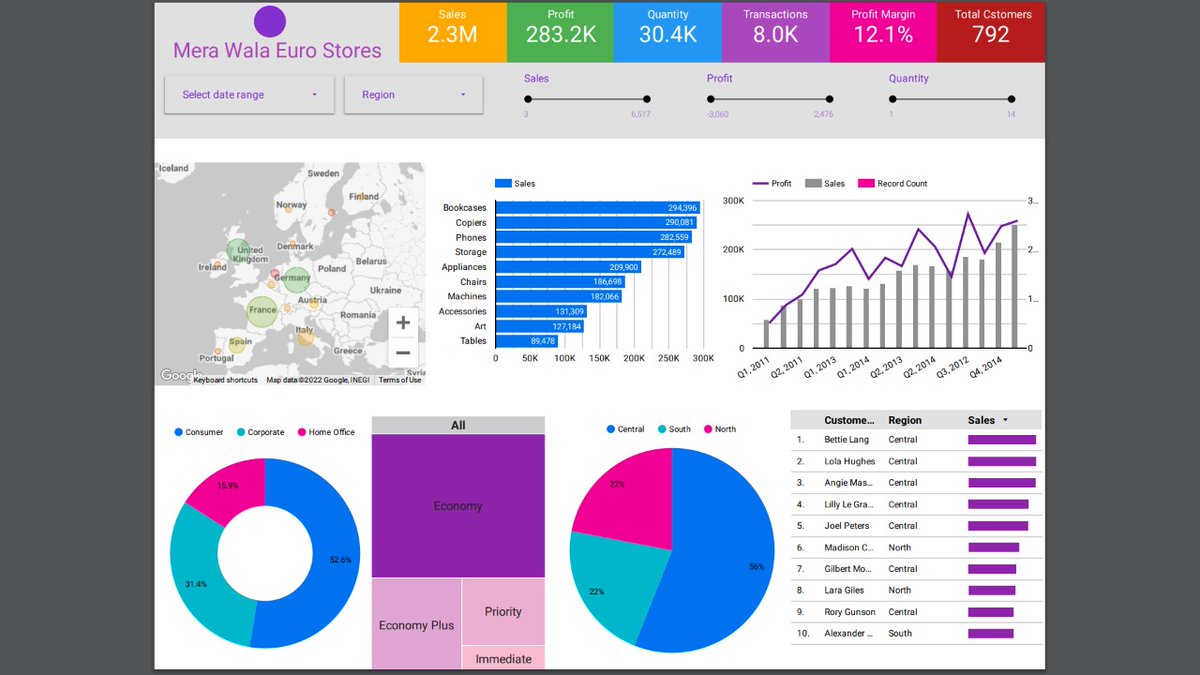Click the Keyboard shortcuts link below the map

(225, 380)
